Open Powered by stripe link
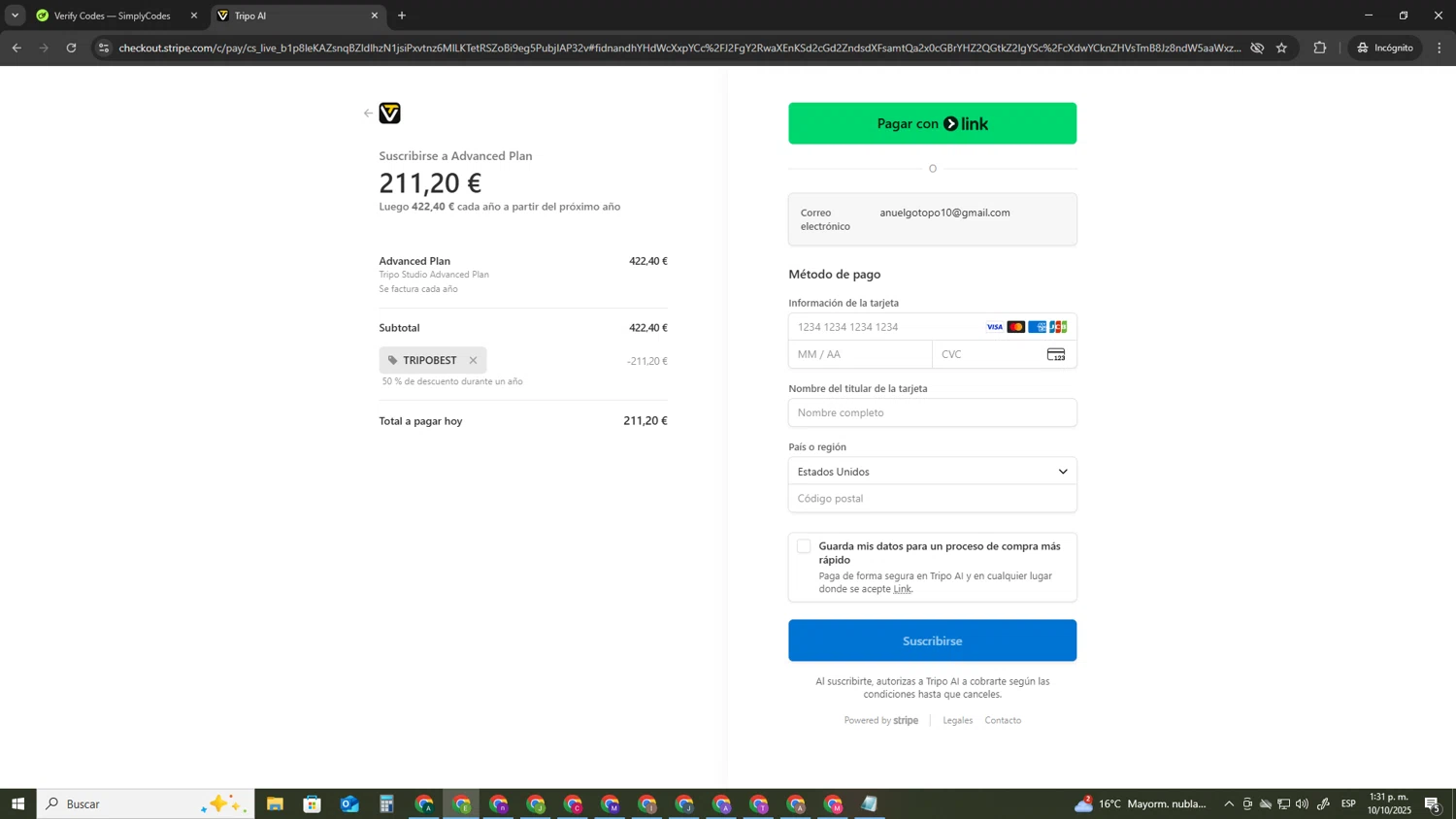 (x=880, y=720)
